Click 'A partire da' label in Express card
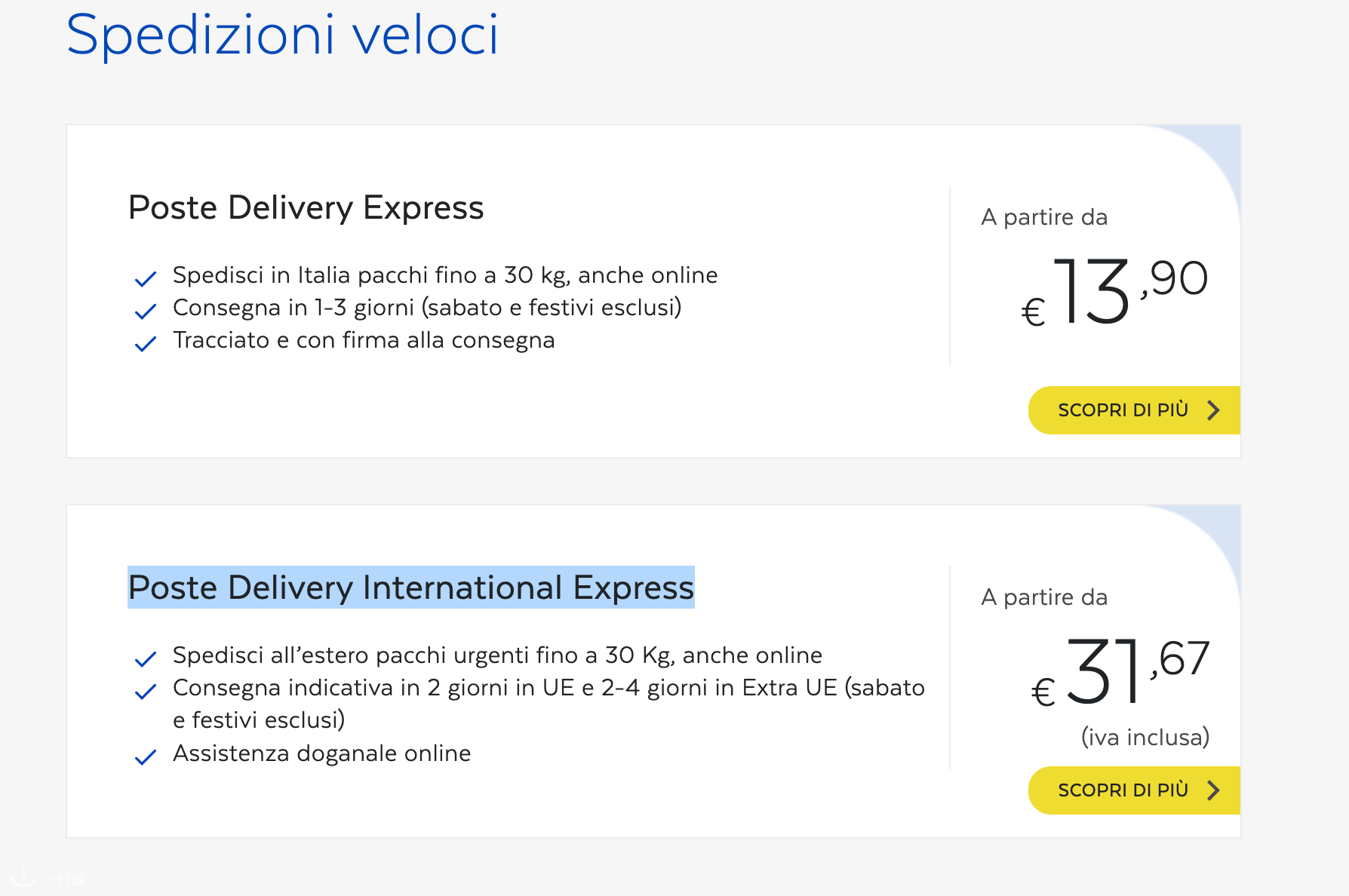Viewport: 1349px width, 896px height. tap(1044, 217)
